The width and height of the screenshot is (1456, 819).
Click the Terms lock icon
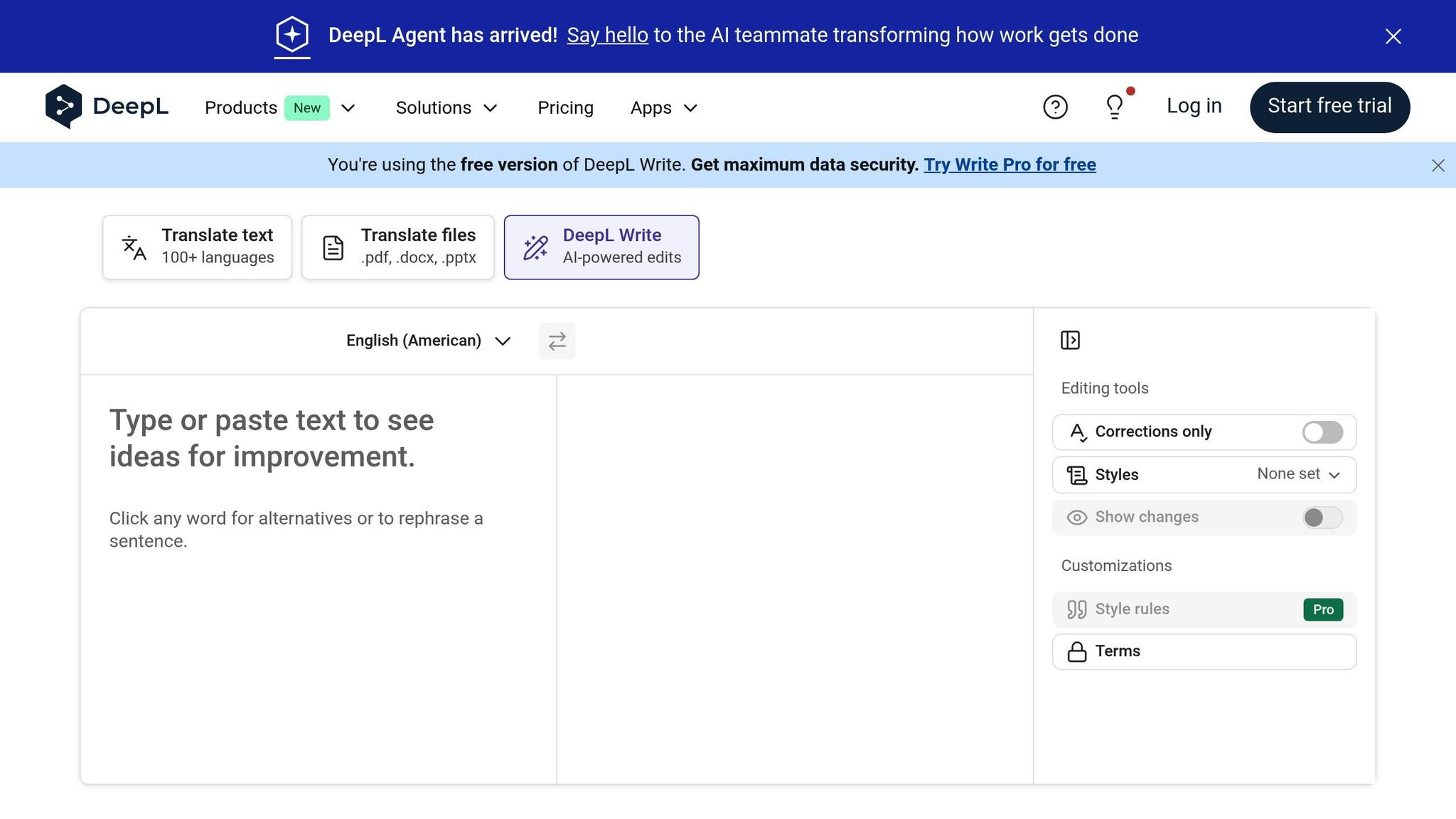(1077, 652)
